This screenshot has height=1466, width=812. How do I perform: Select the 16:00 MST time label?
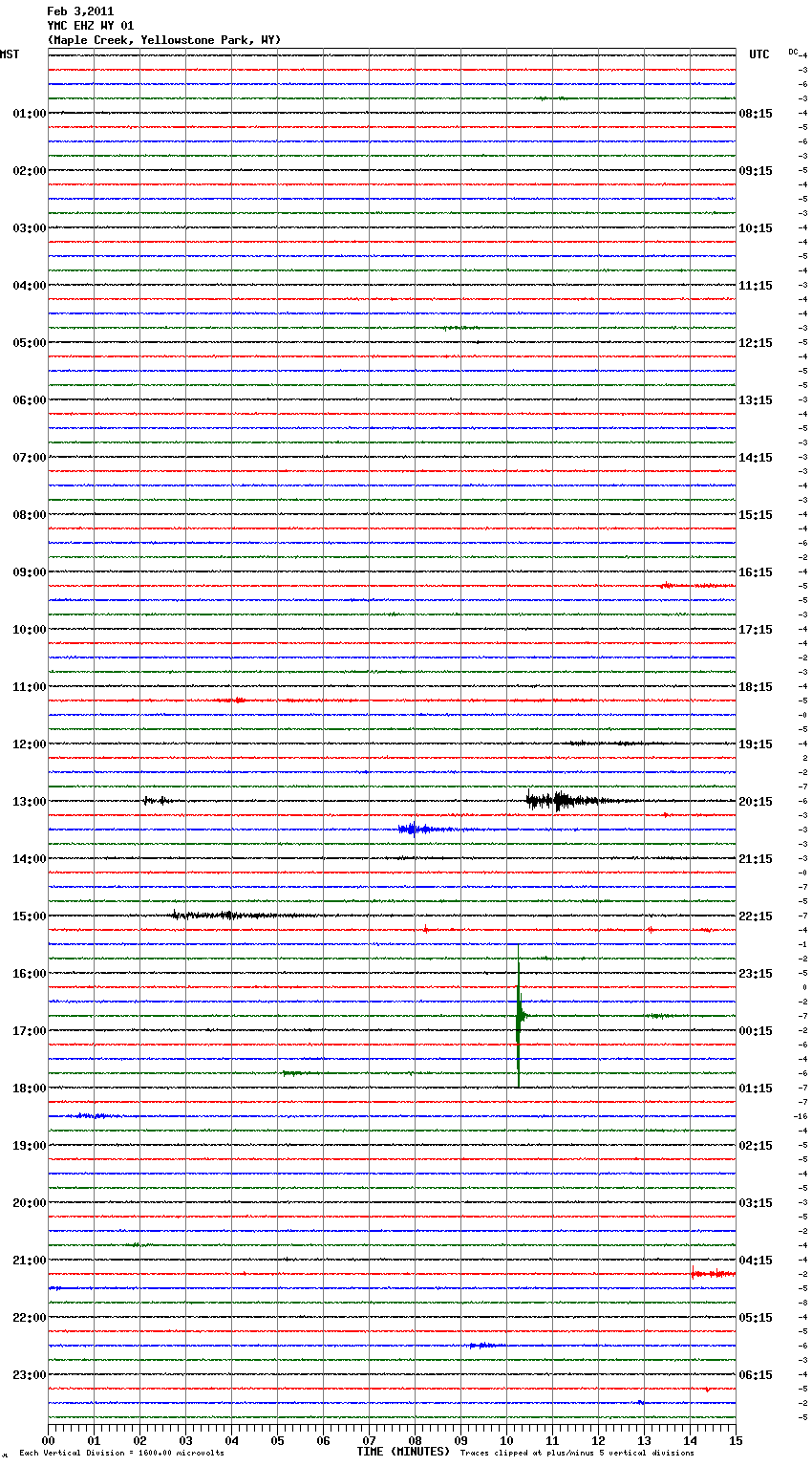[x=30, y=974]
